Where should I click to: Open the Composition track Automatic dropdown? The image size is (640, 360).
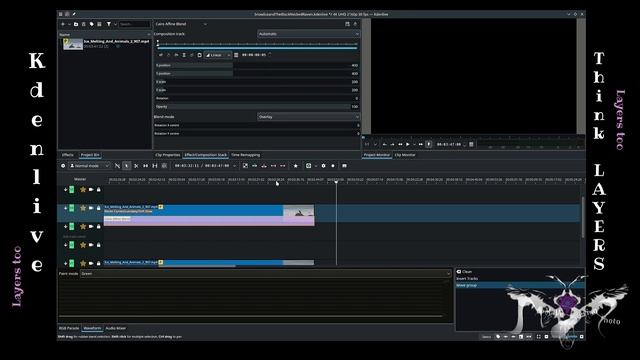point(308,34)
